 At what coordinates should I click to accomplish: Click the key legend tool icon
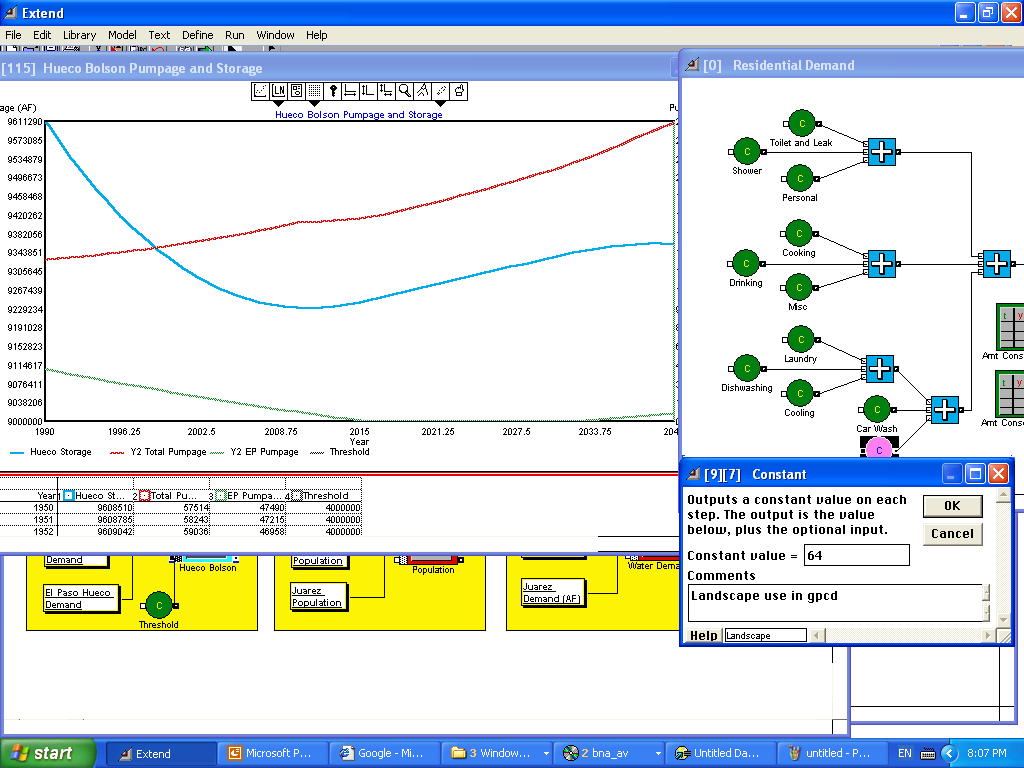(x=332, y=91)
